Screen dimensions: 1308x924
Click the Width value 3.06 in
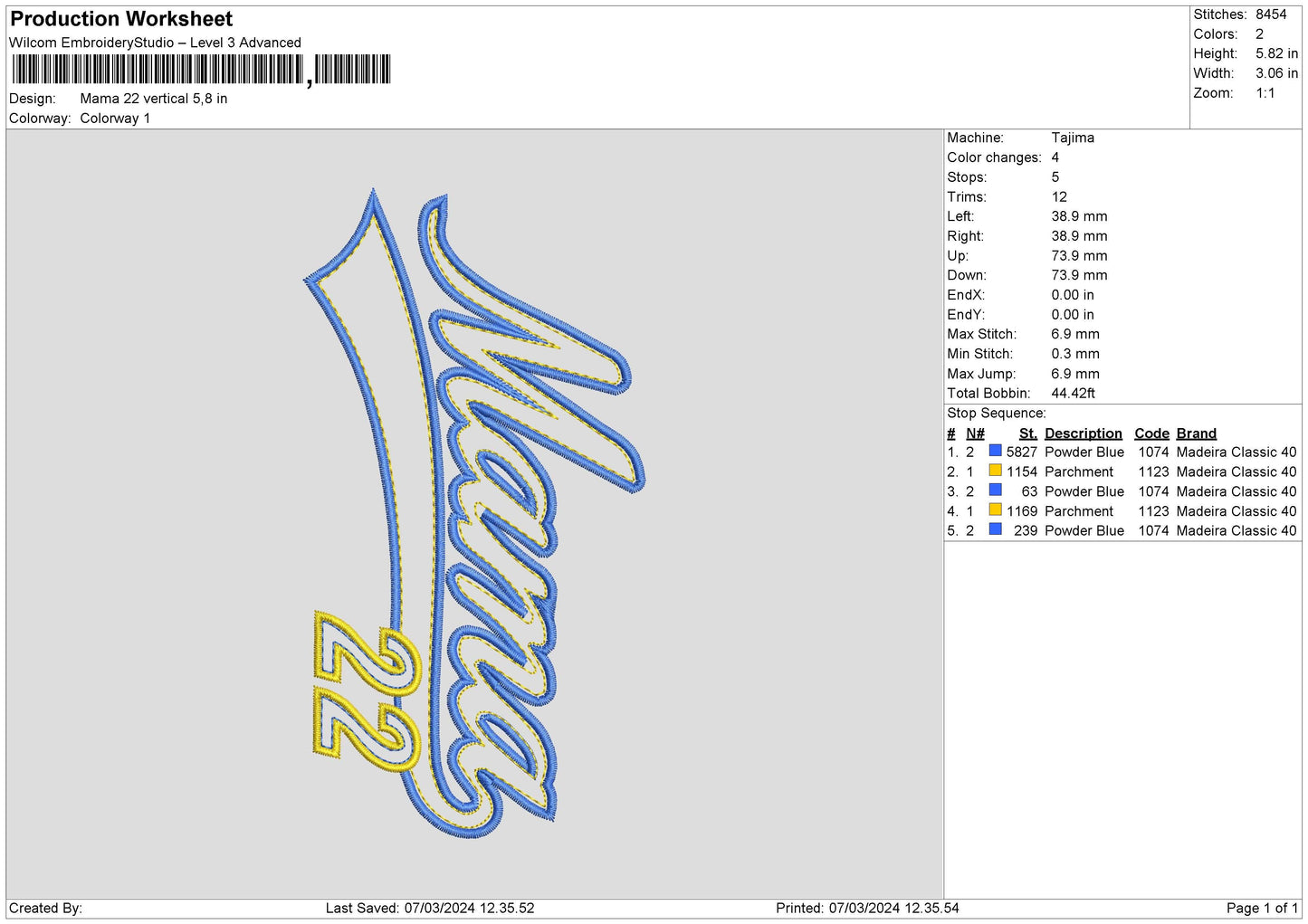click(1276, 73)
